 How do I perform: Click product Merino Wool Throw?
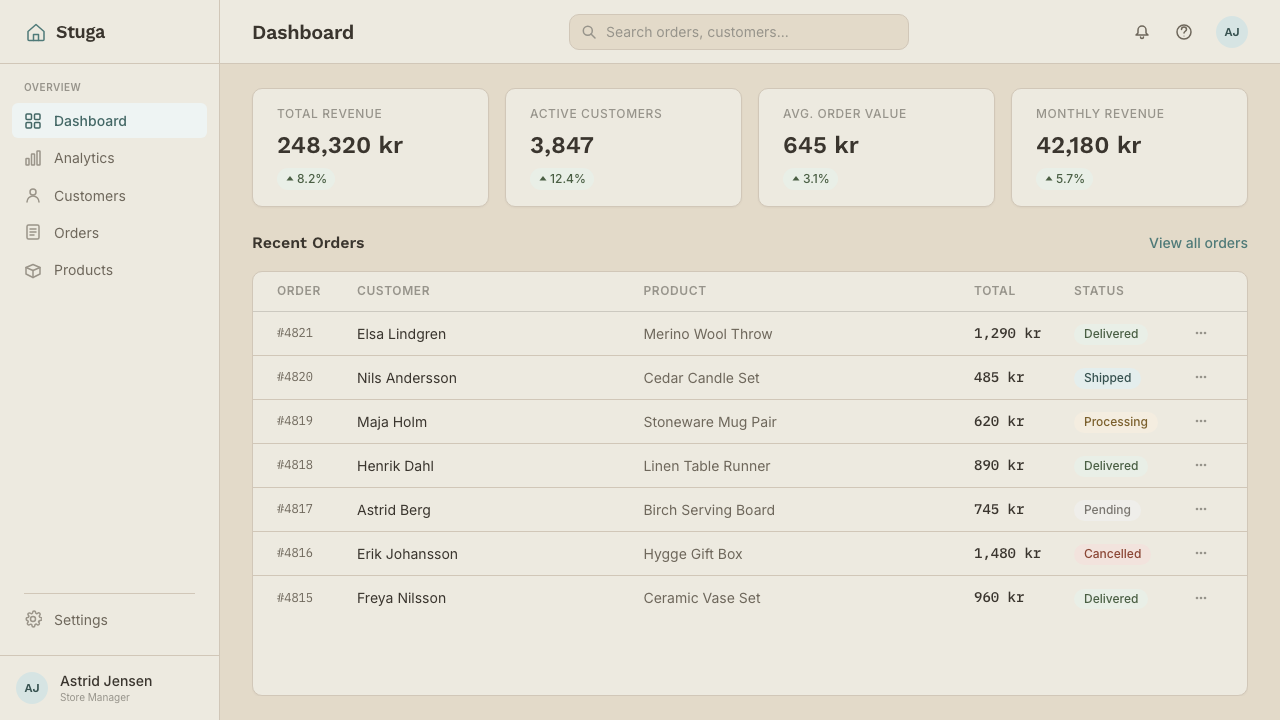(x=708, y=334)
